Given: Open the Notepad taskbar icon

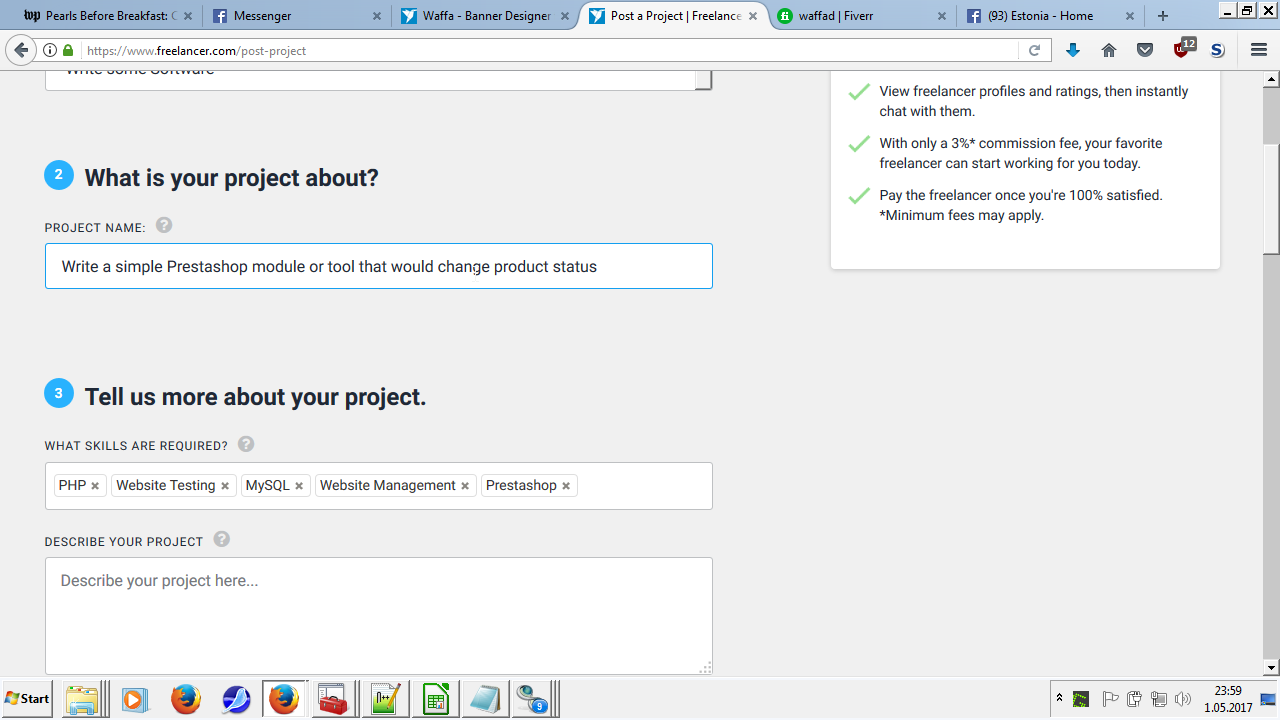Looking at the screenshot, I should 484,699.
